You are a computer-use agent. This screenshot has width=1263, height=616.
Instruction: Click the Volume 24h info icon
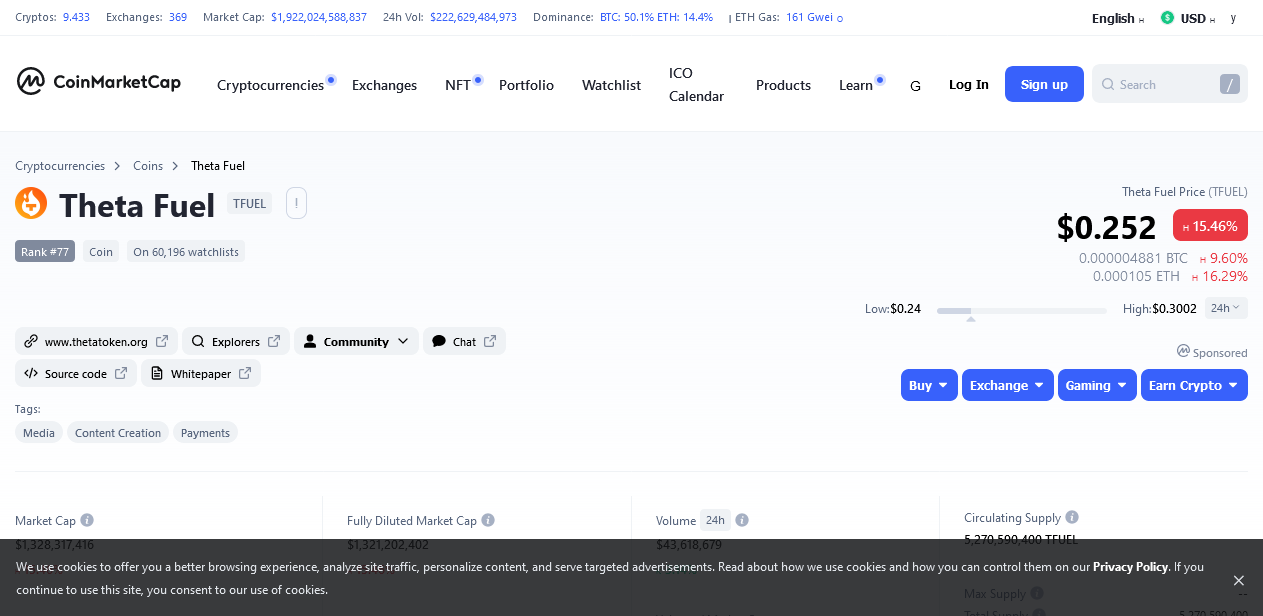pyautogui.click(x=741, y=520)
